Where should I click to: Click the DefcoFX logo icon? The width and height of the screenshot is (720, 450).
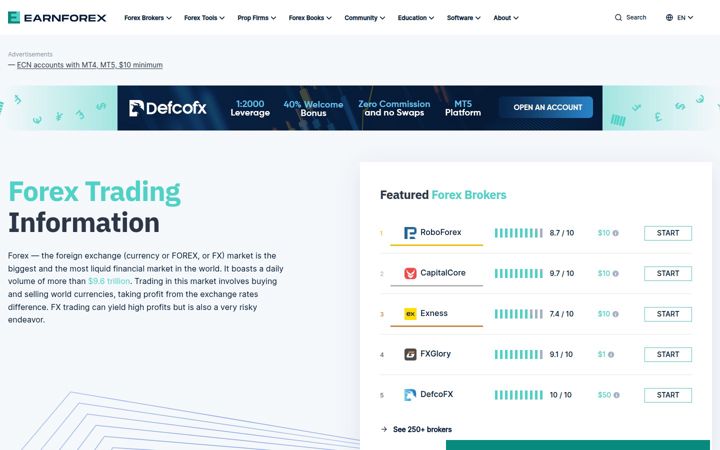(x=410, y=394)
